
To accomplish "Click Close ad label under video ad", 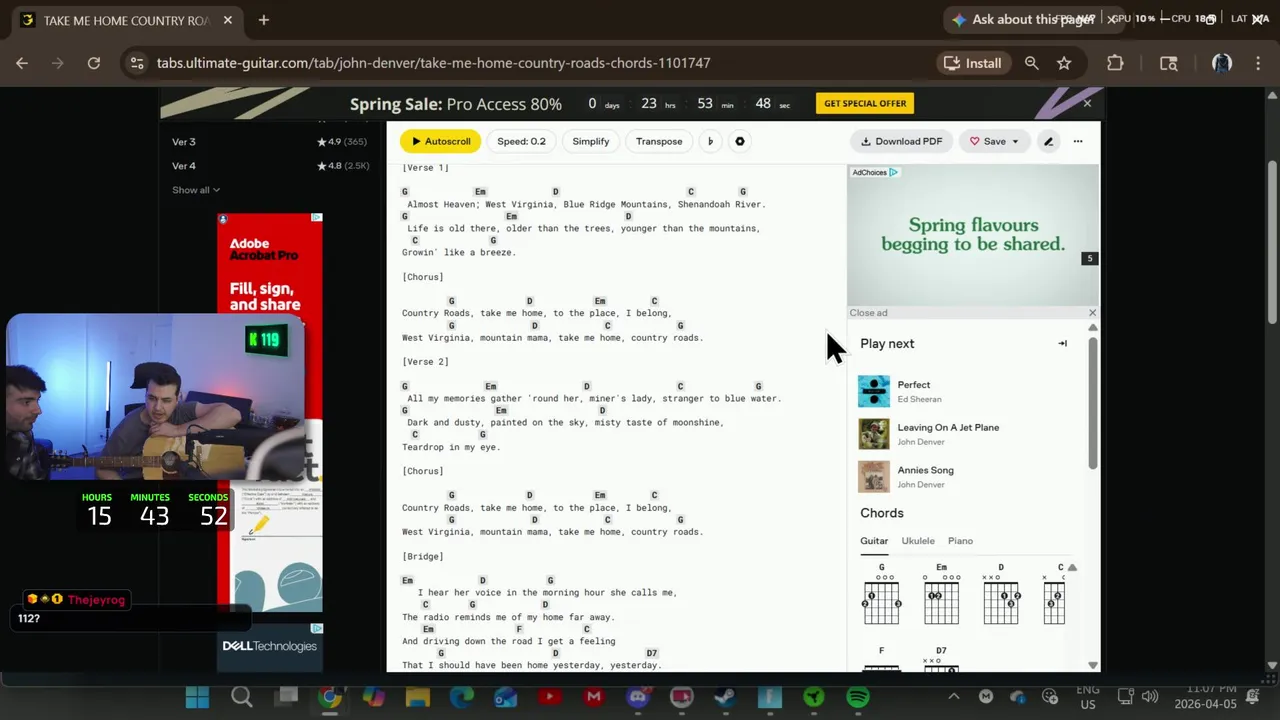I will click(x=868, y=313).
